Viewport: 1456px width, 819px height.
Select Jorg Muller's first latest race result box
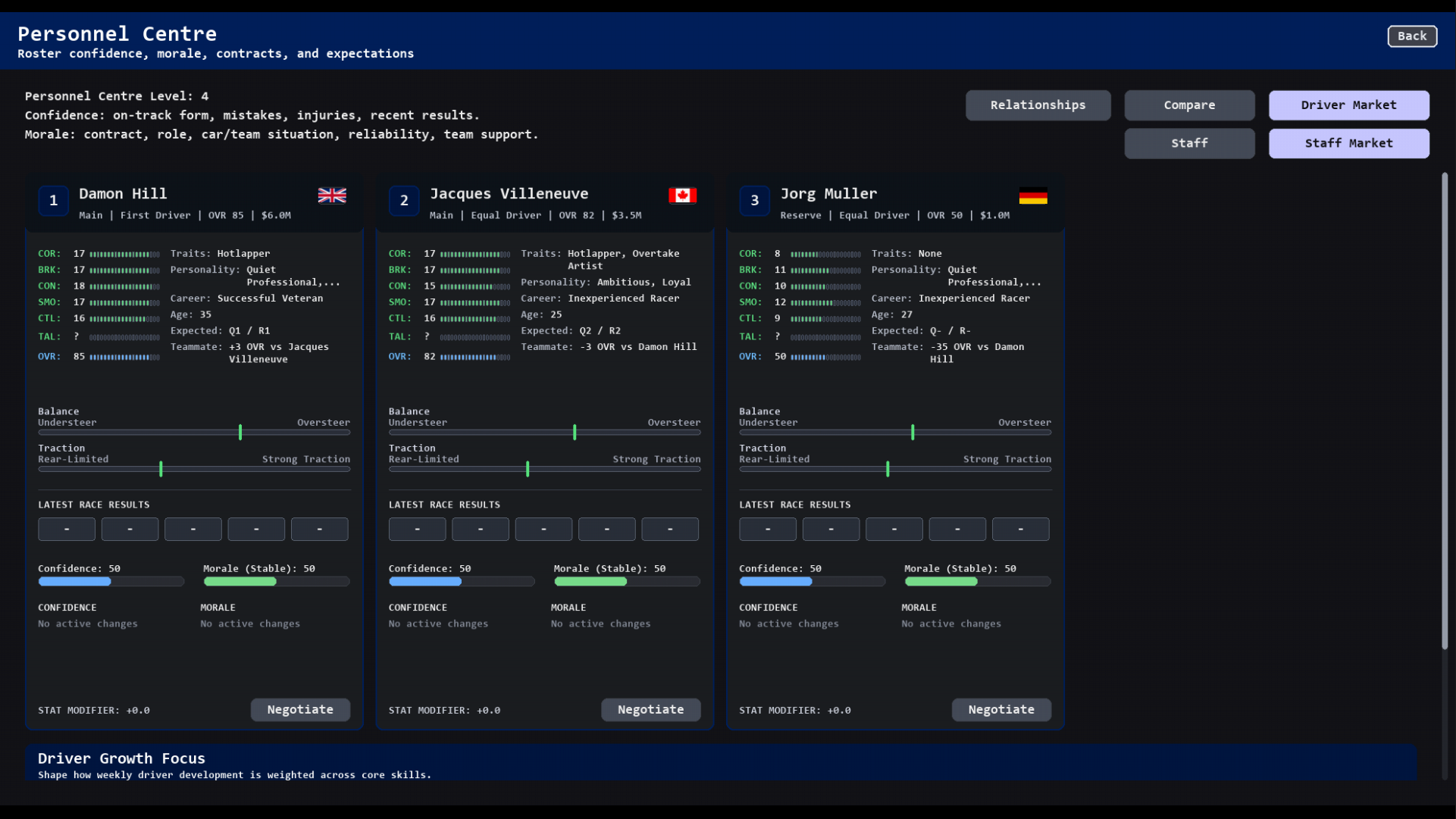click(768, 529)
